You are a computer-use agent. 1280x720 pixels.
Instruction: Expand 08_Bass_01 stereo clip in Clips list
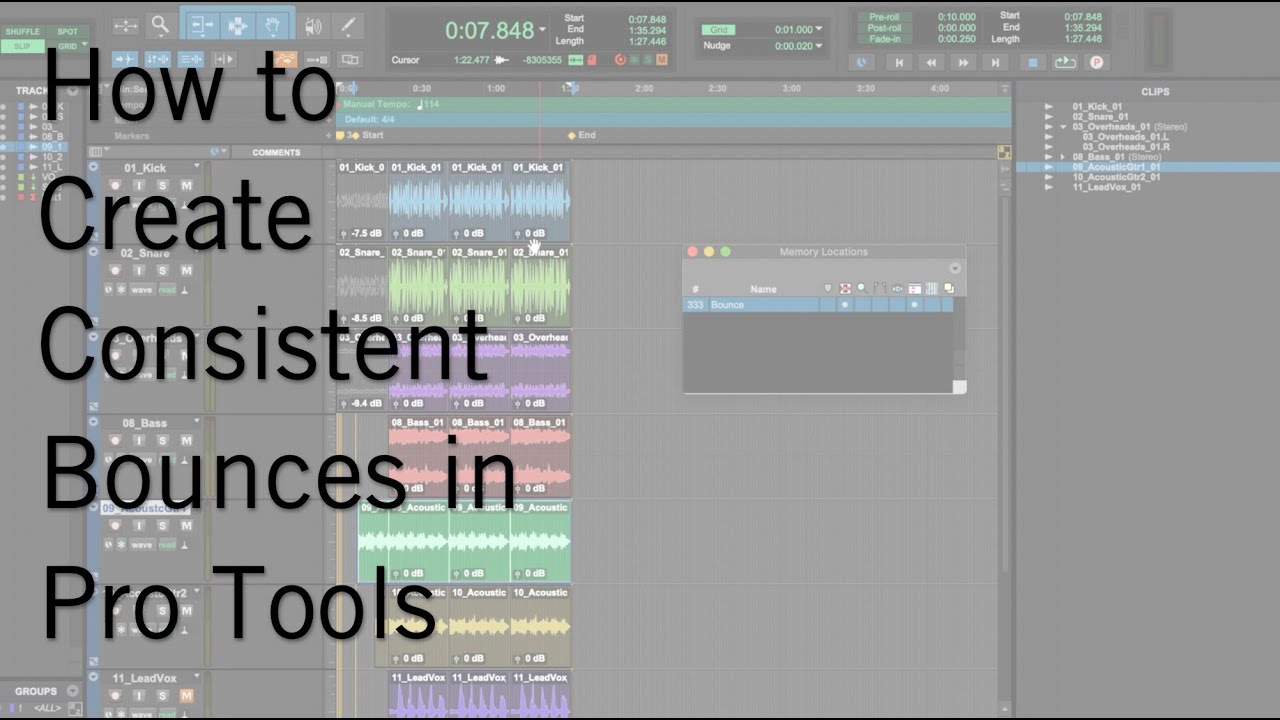(1063, 157)
